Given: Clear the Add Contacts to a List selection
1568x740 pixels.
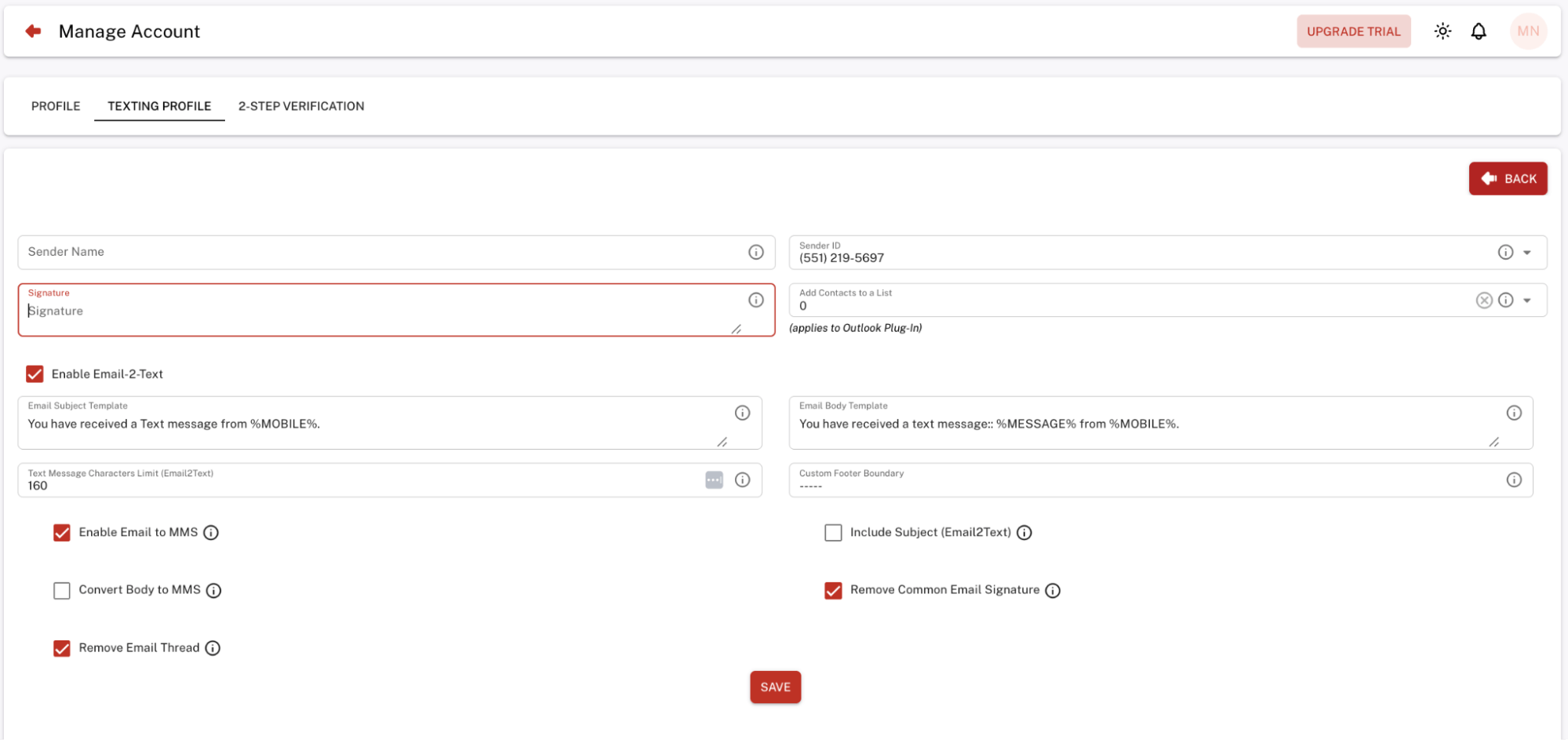Looking at the screenshot, I should [1483, 301].
